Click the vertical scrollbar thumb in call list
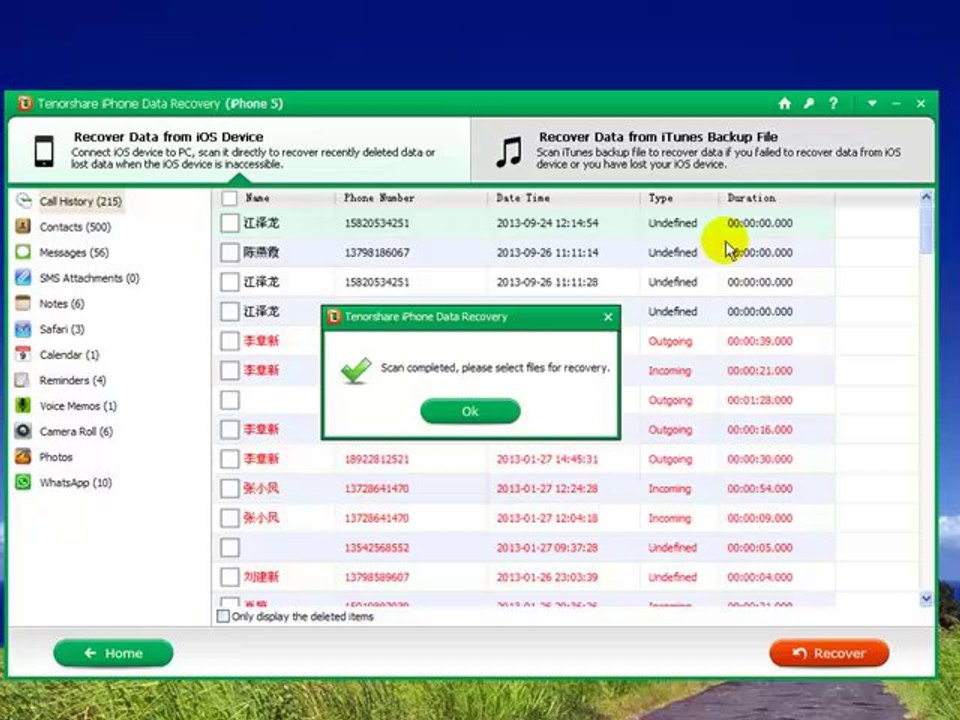960x720 pixels. [x=926, y=230]
